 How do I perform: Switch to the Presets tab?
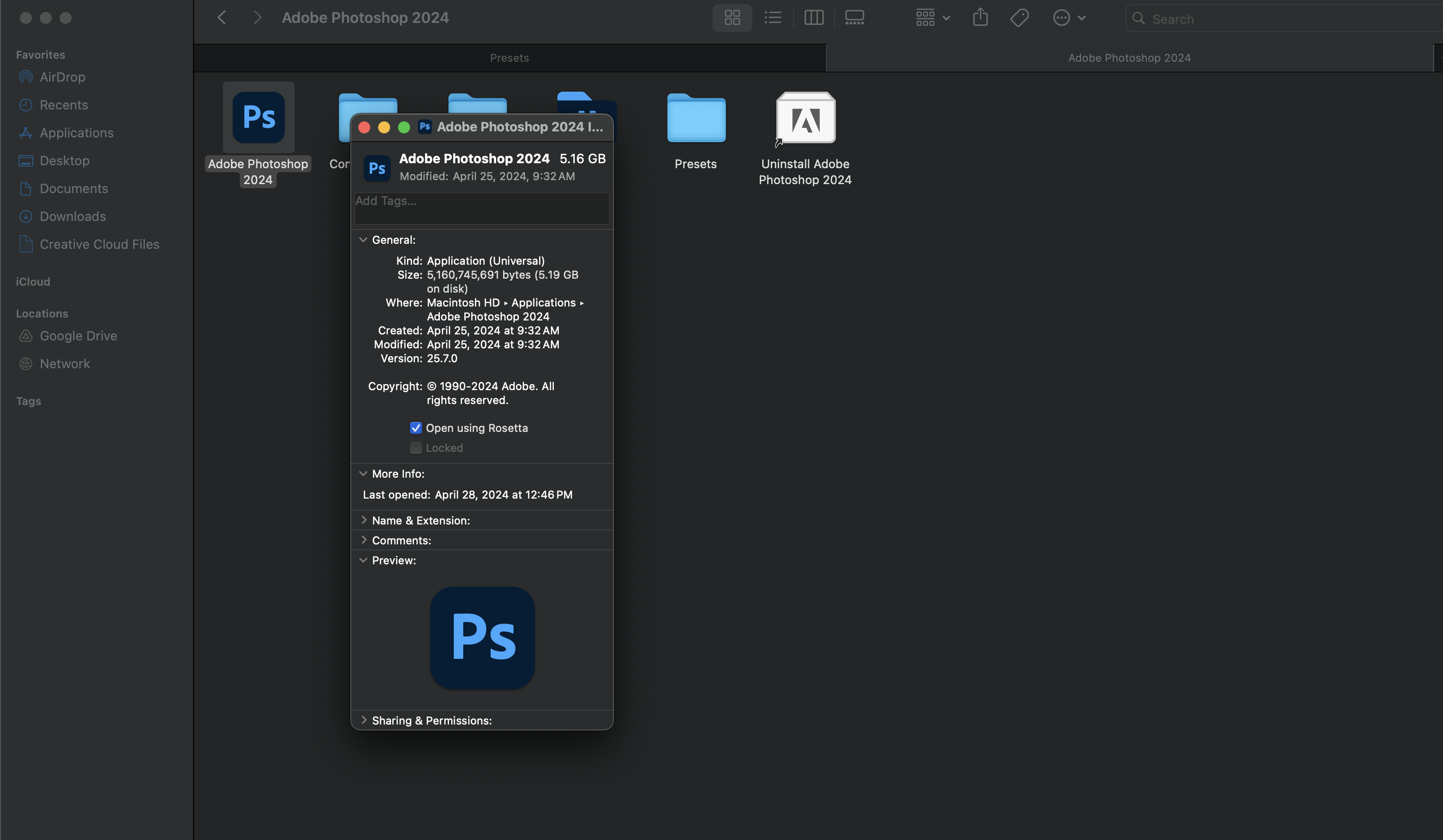pyautogui.click(x=509, y=57)
